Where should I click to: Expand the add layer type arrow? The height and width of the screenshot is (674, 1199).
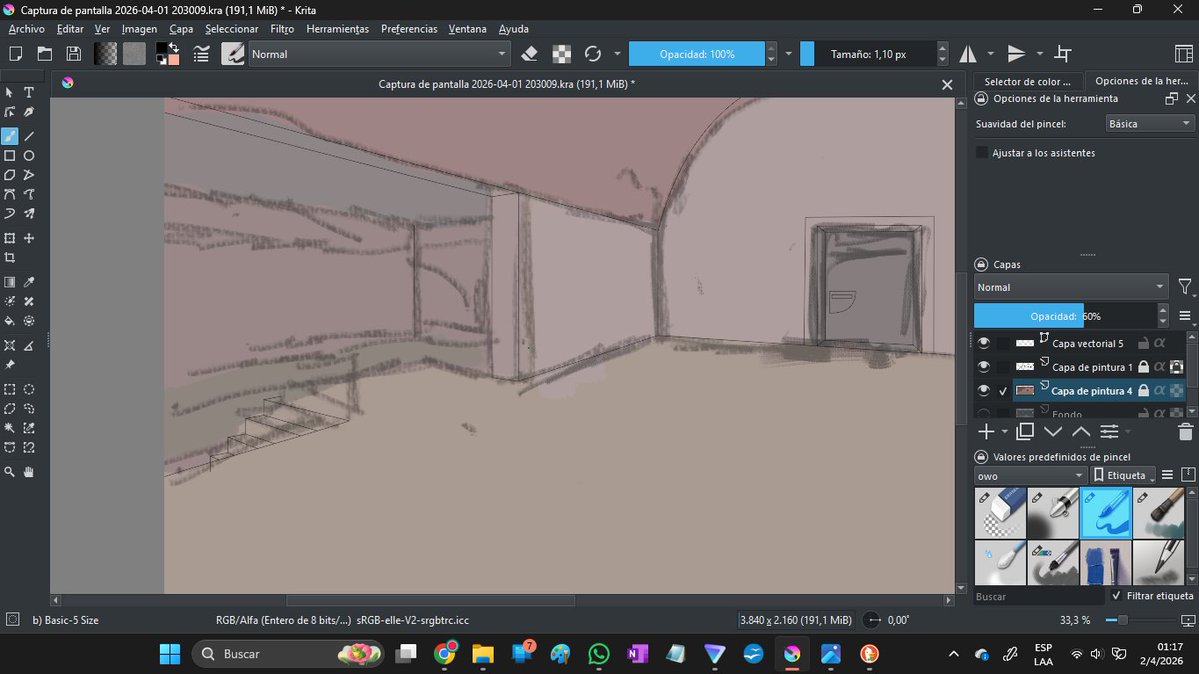pyautogui.click(x=1005, y=432)
